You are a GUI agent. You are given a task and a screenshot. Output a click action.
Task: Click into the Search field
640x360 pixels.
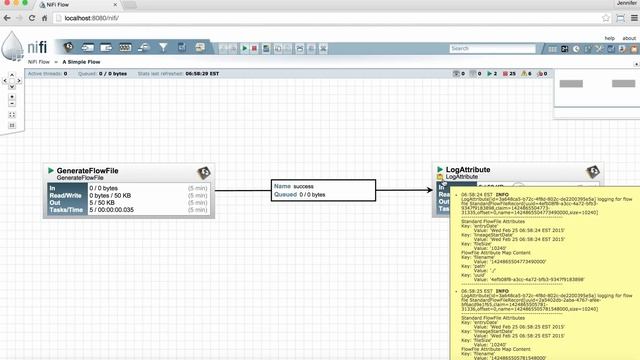[493, 49]
